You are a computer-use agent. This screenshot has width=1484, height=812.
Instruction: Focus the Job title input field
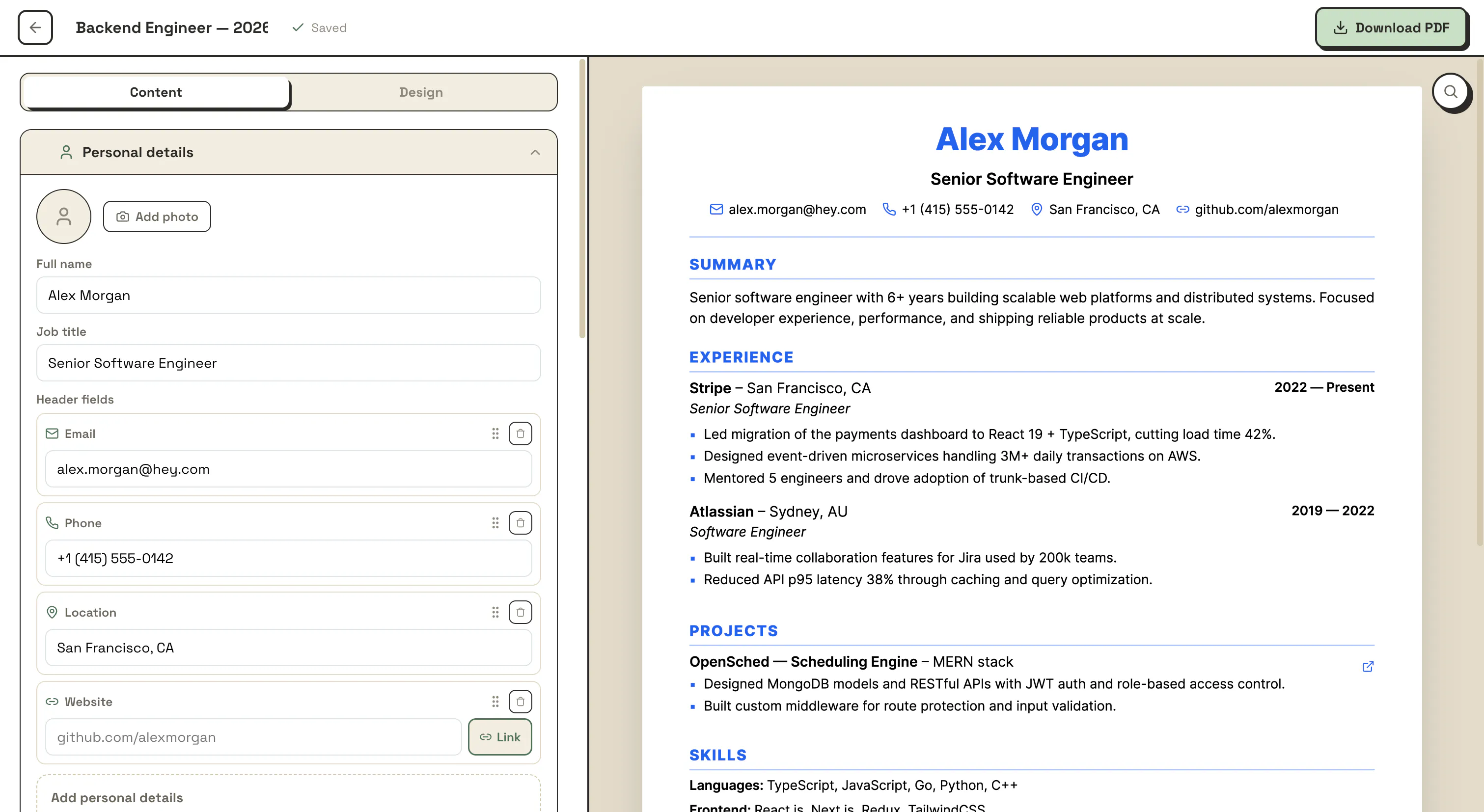tap(289, 363)
